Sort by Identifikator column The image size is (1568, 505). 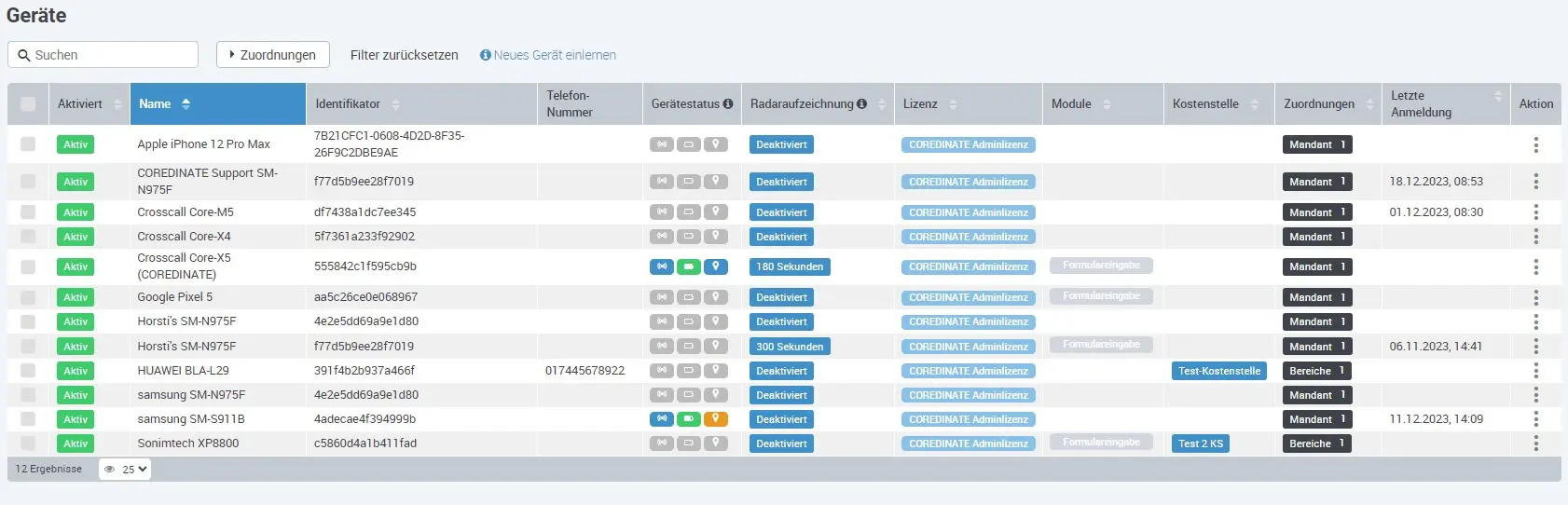point(421,104)
